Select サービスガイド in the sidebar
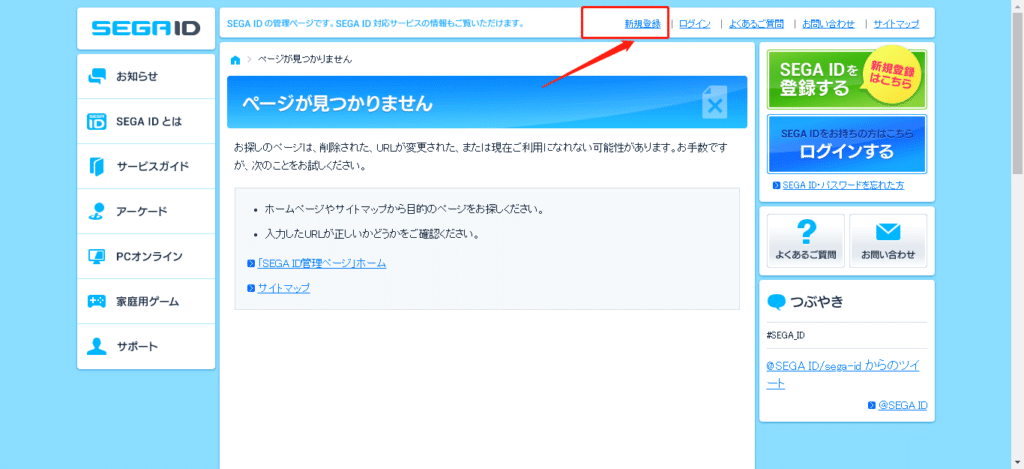Screen dimensions: 1024x469 coord(146,167)
